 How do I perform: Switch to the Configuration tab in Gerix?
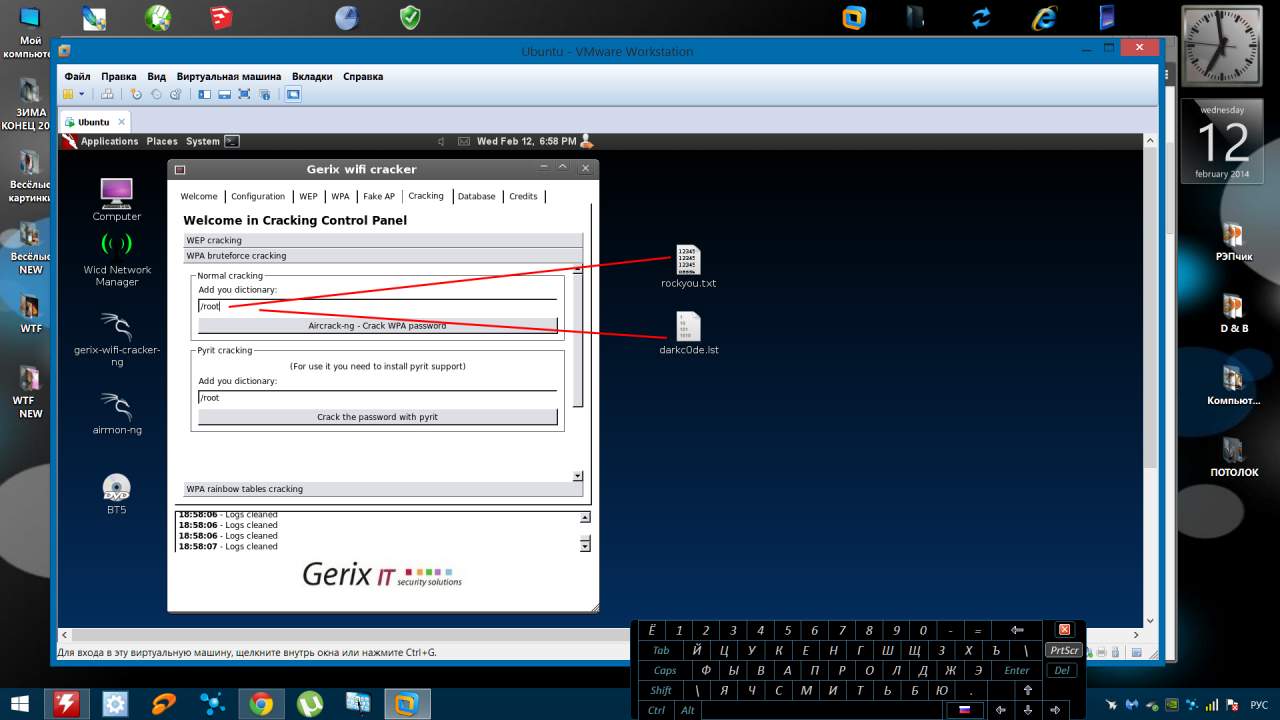pyautogui.click(x=258, y=196)
